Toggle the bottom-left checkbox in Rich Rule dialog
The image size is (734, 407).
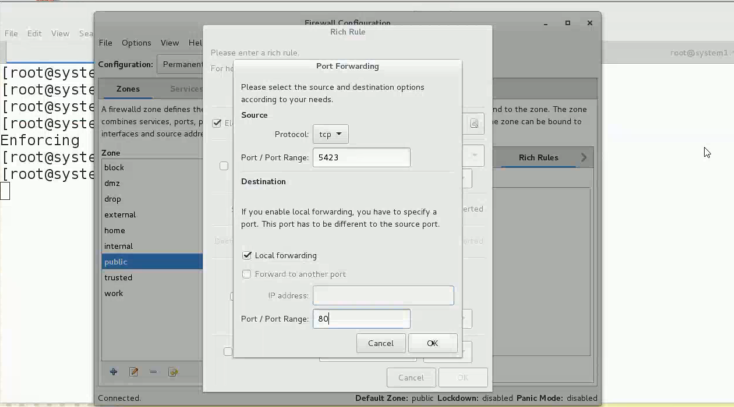tap(228, 351)
